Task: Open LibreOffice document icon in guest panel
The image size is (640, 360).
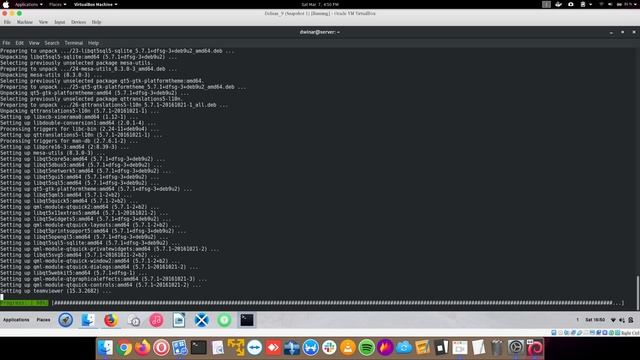Action: click(x=179, y=320)
